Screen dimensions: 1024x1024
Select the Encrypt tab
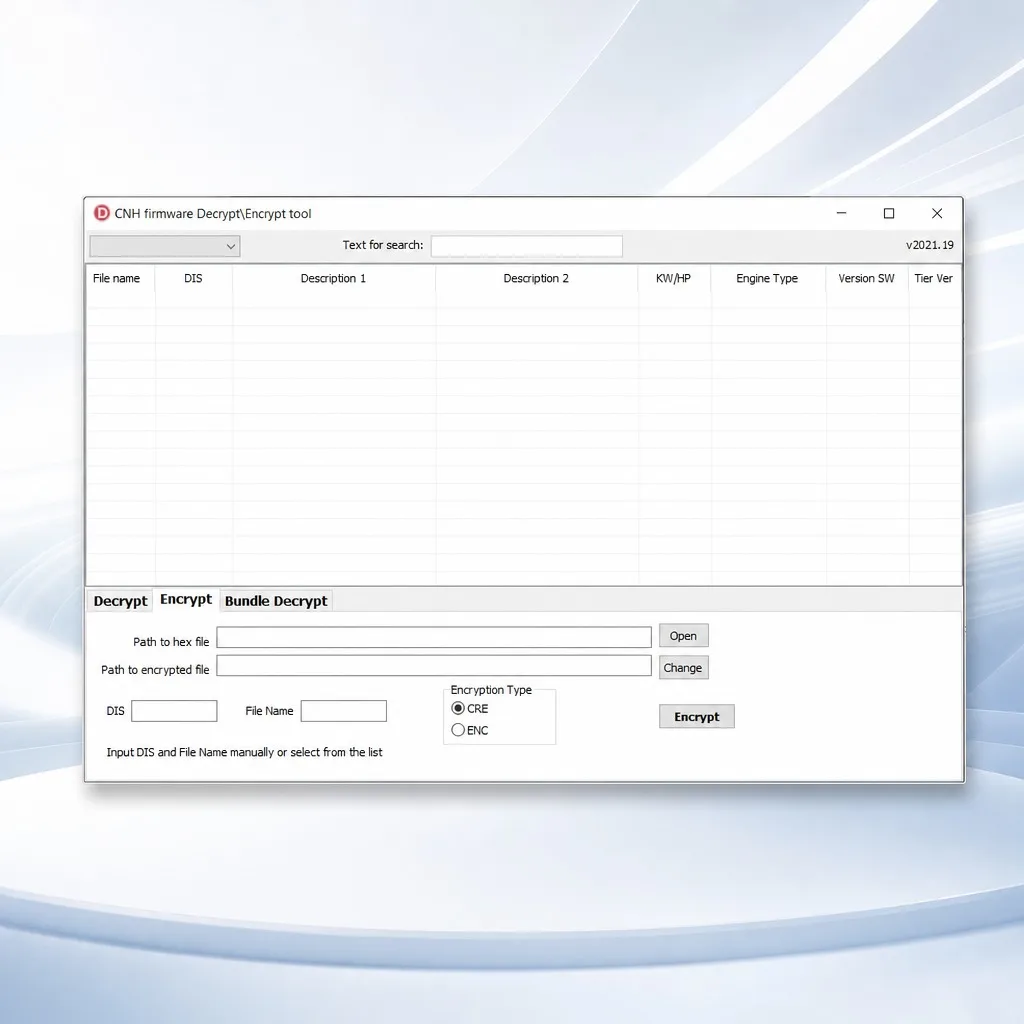186,600
